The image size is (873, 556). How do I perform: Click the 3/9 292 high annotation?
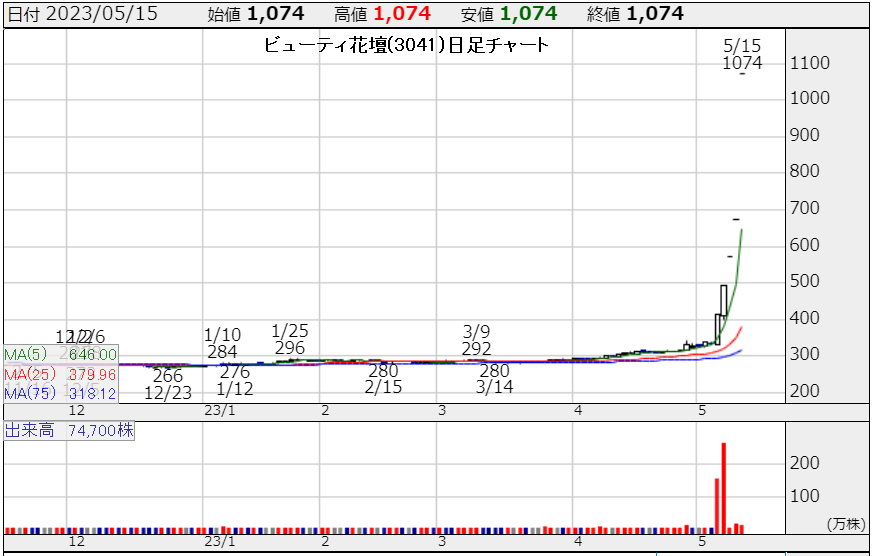tap(477, 340)
